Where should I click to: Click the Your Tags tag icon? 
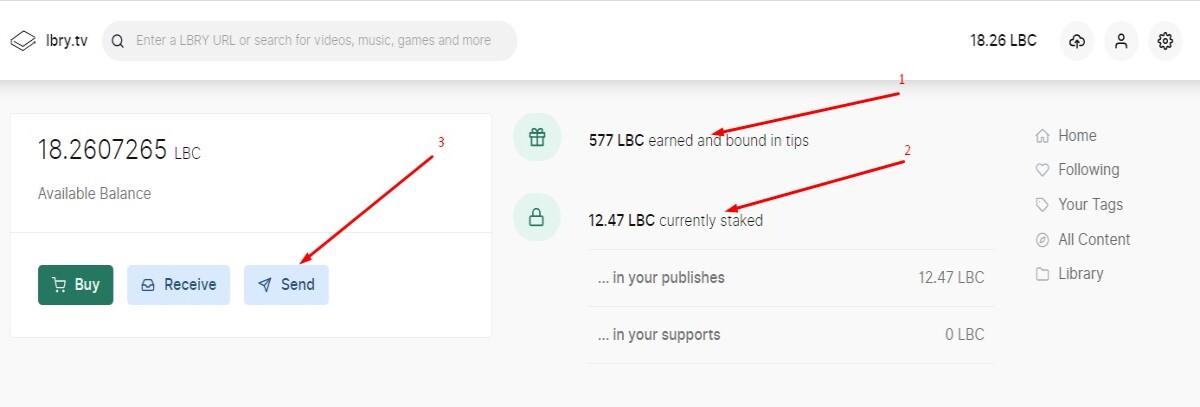pos(1042,205)
